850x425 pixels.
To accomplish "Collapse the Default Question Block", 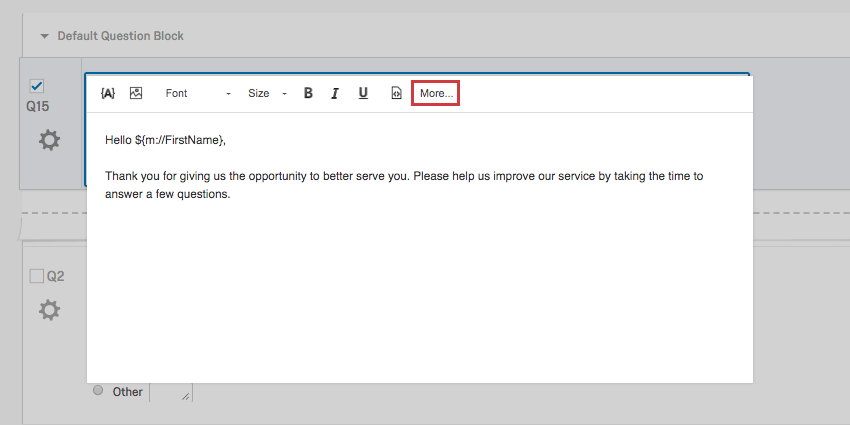I will (x=45, y=36).
